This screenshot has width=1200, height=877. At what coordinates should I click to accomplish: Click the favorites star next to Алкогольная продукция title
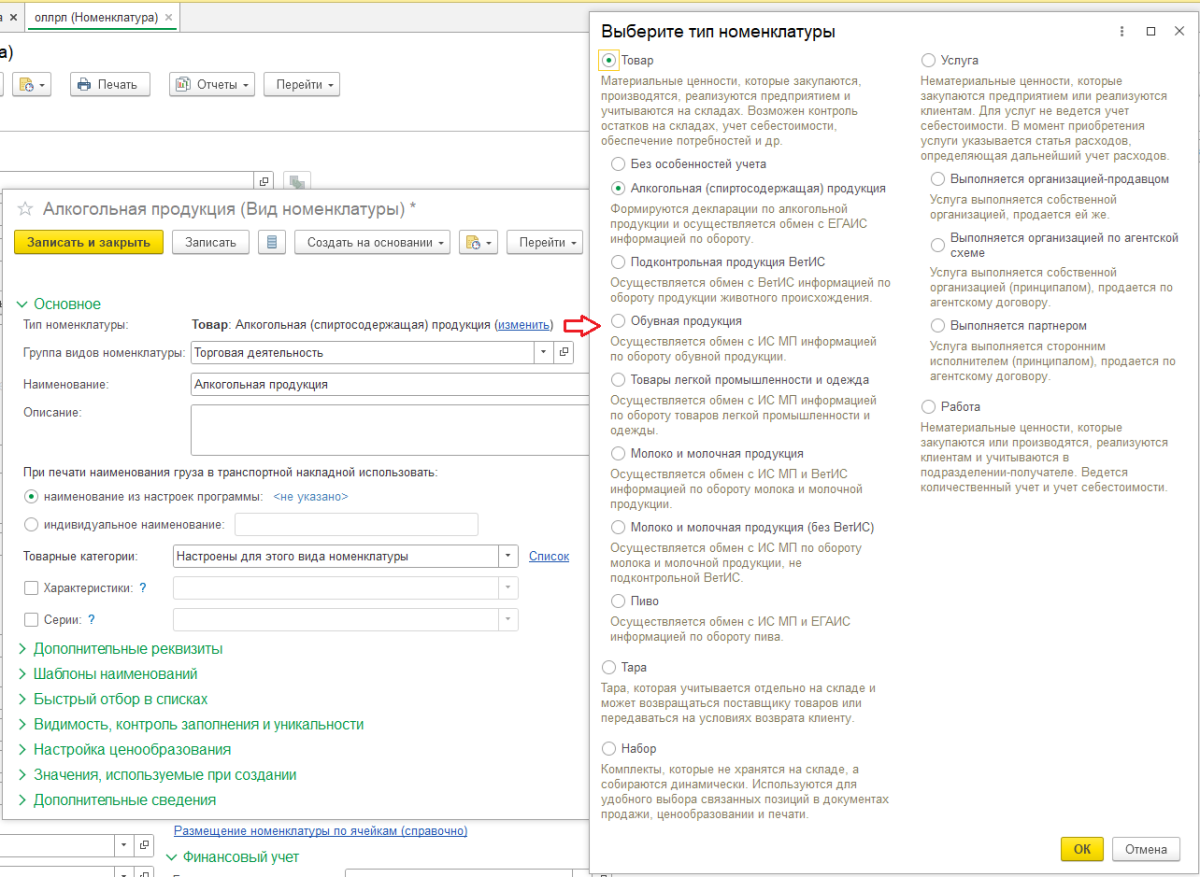(x=25, y=209)
